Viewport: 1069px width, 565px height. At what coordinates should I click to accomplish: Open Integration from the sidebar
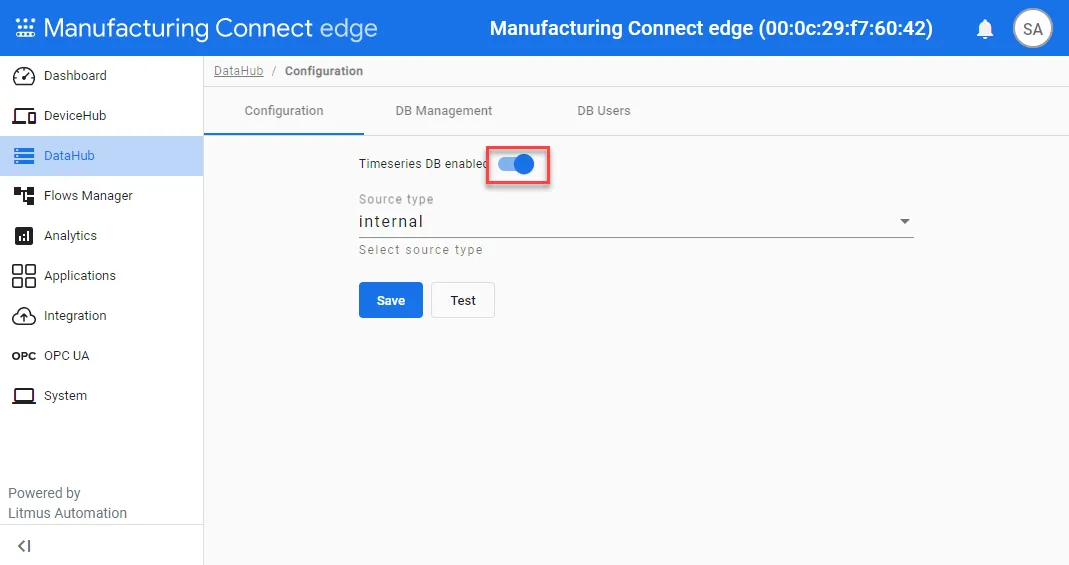[x=101, y=316]
